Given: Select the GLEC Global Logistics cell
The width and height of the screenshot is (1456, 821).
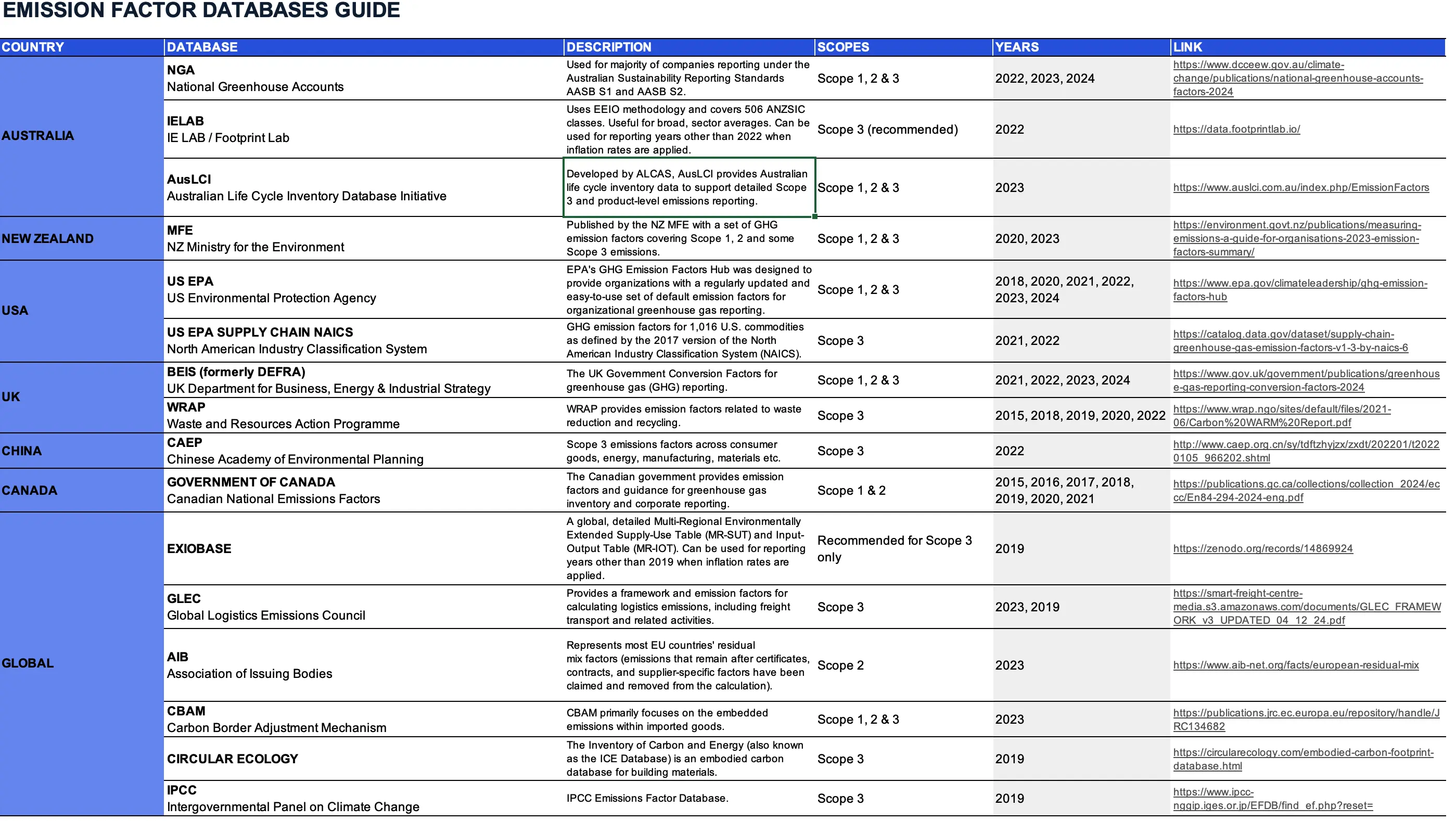Looking at the screenshot, I should point(364,607).
